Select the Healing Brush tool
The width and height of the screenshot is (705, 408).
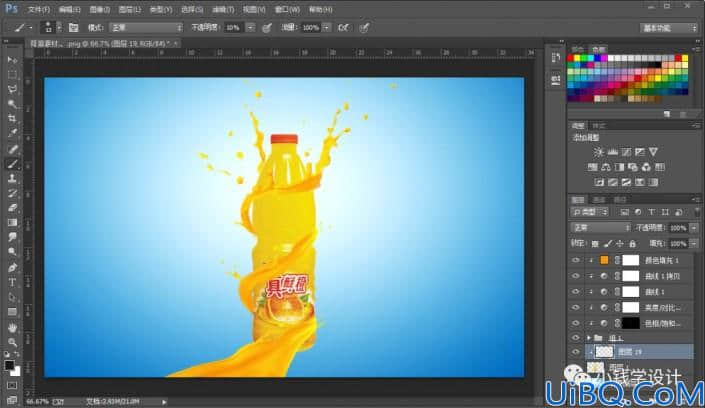12,148
